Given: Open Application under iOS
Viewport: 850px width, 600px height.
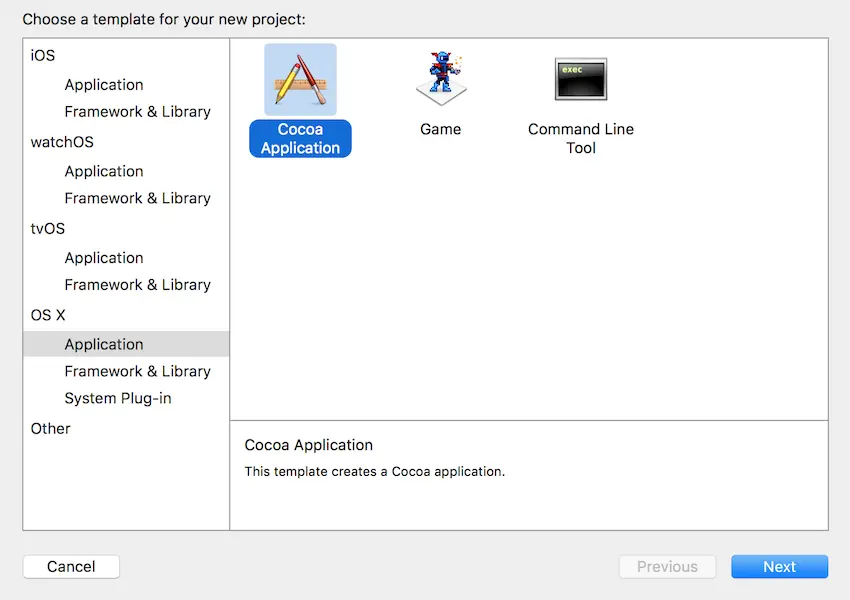Looking at the screenshot, I should pos(104,85).
